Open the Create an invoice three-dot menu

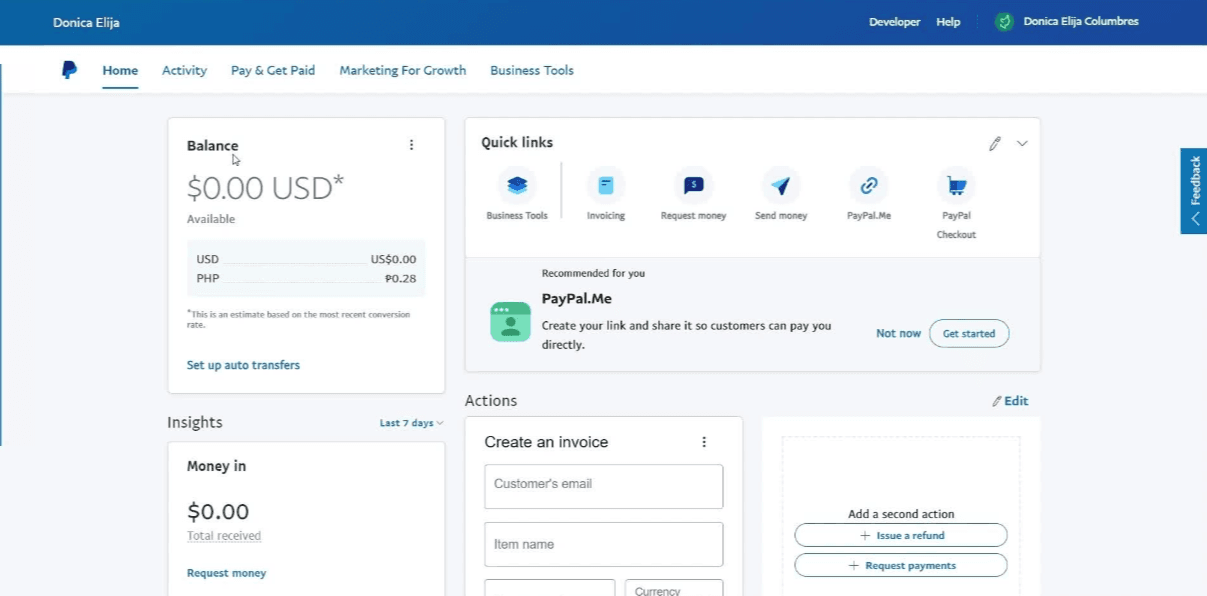704,442
